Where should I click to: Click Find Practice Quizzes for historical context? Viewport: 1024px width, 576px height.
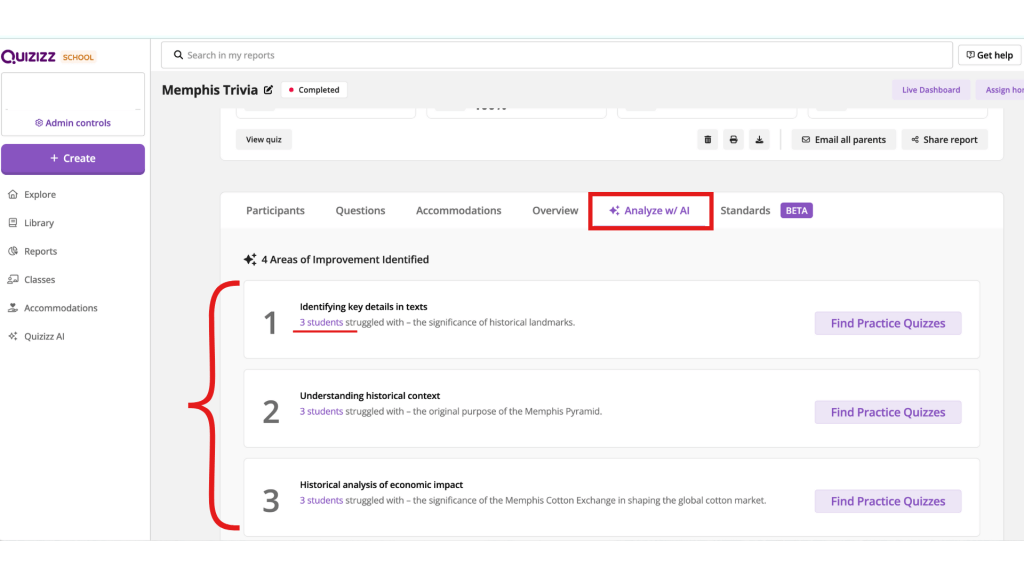(x=888, y=412)
